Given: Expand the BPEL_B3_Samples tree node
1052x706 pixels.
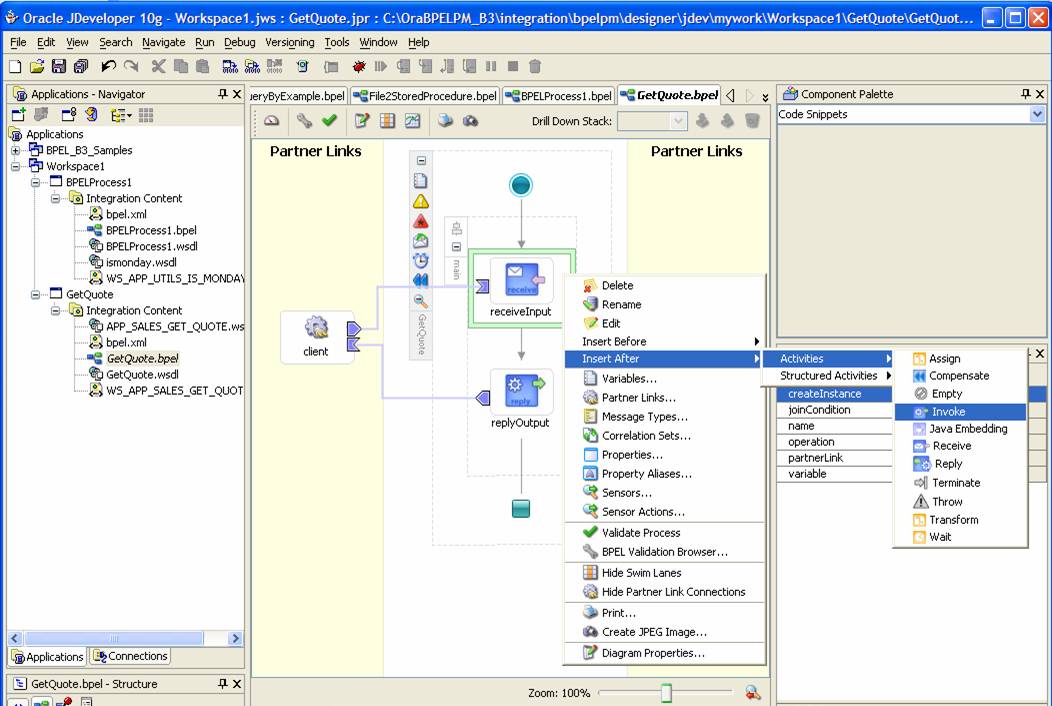Looking at the screenshot, I should [x=16, y=151].
